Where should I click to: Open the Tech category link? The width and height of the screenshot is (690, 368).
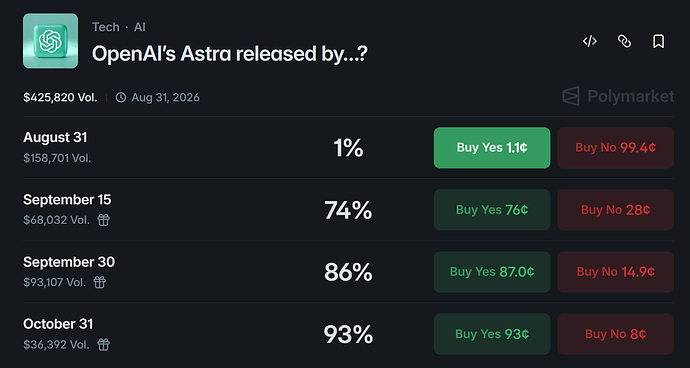tap(106, 27)
